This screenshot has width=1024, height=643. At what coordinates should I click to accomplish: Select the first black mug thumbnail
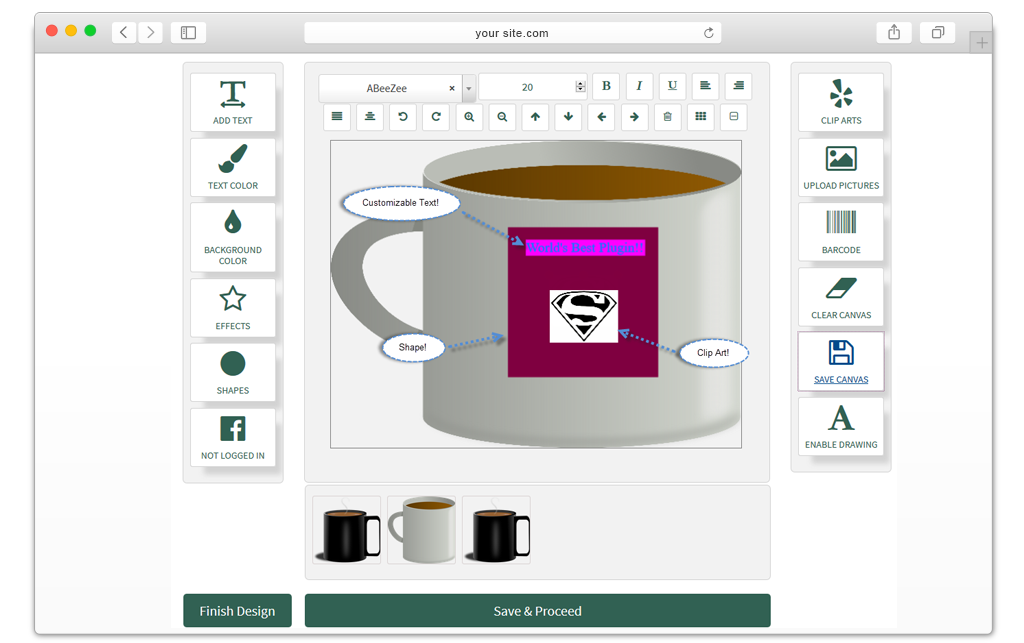347,529
